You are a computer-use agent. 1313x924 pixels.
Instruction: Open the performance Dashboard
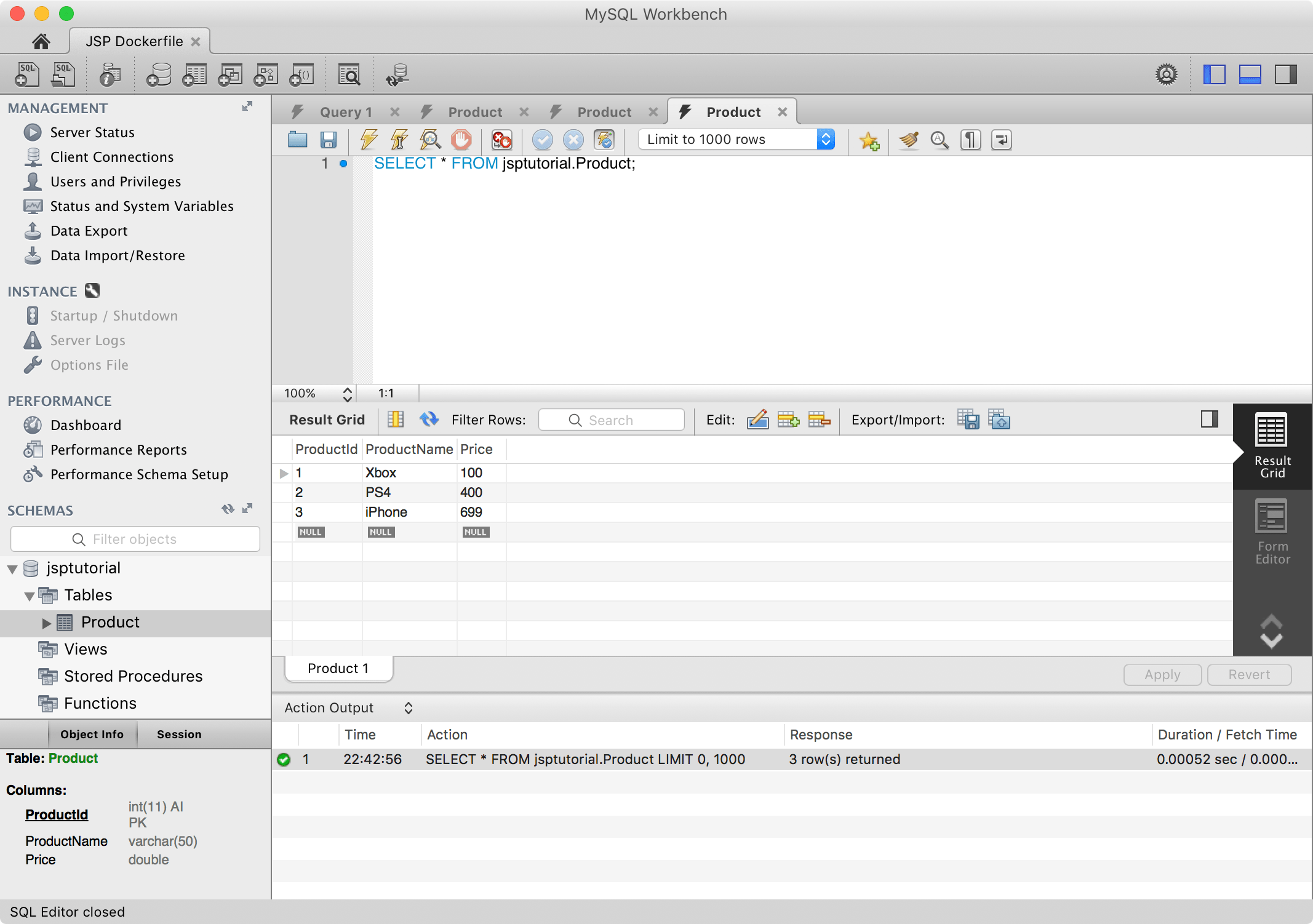click(86, 425)
